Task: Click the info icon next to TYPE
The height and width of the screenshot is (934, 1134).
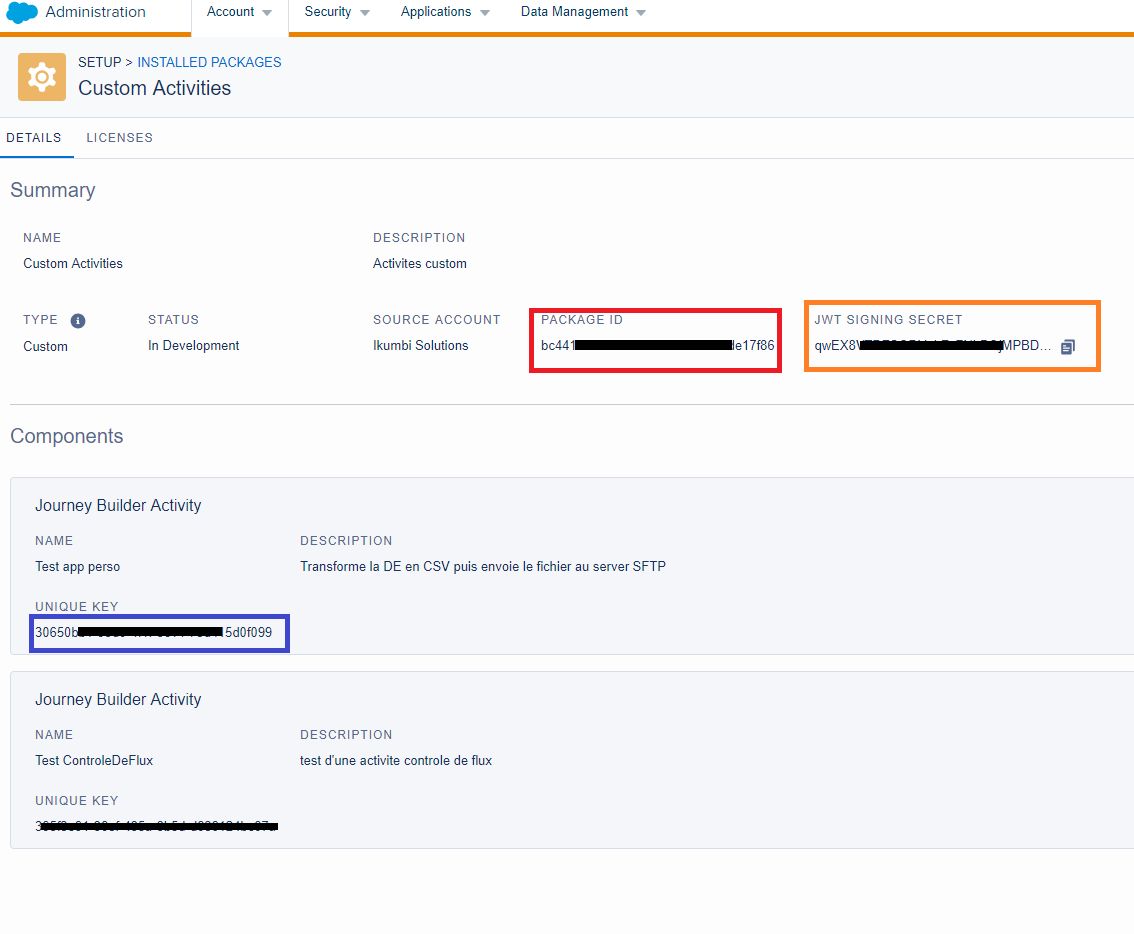Action: (78, 320)
